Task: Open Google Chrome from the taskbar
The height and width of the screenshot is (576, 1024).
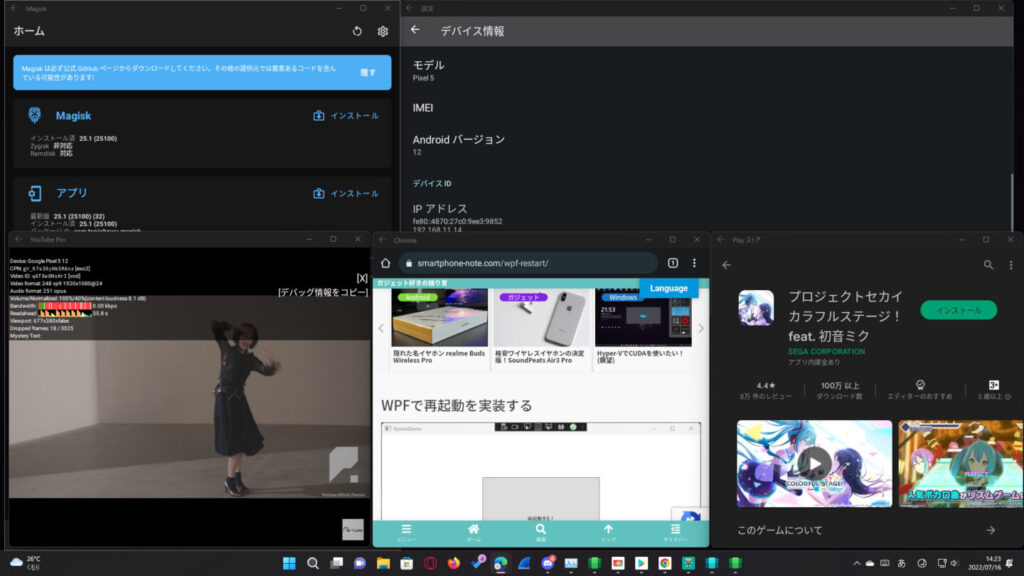Action: (x=665, y=563)
